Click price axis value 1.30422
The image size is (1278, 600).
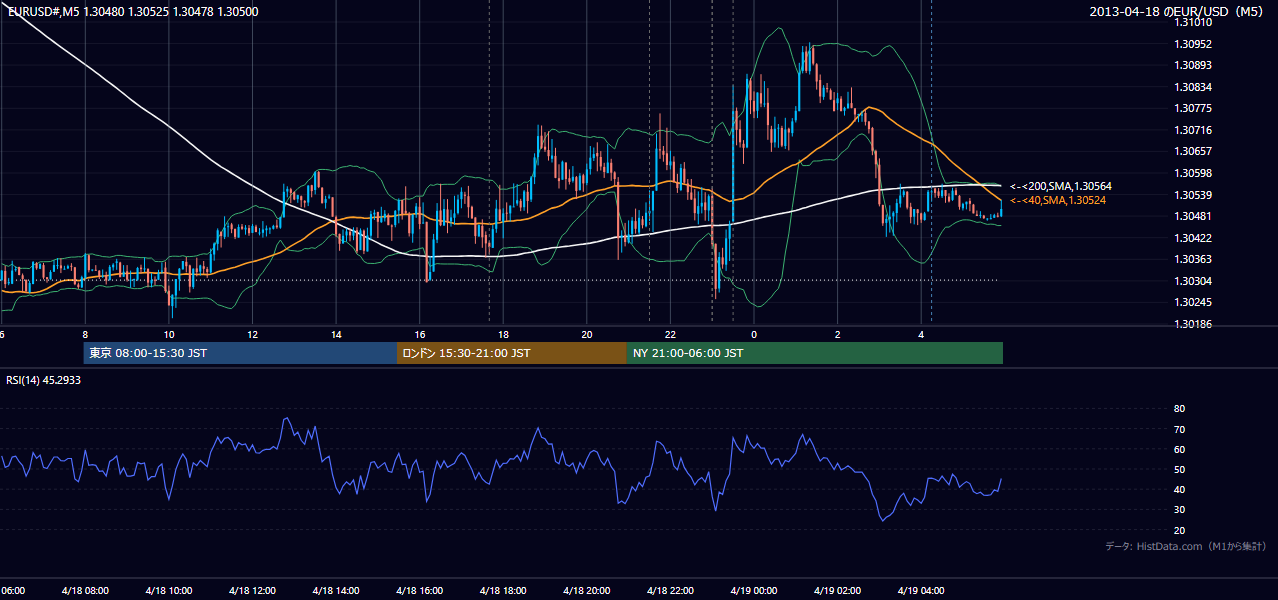coord(1193,238)
